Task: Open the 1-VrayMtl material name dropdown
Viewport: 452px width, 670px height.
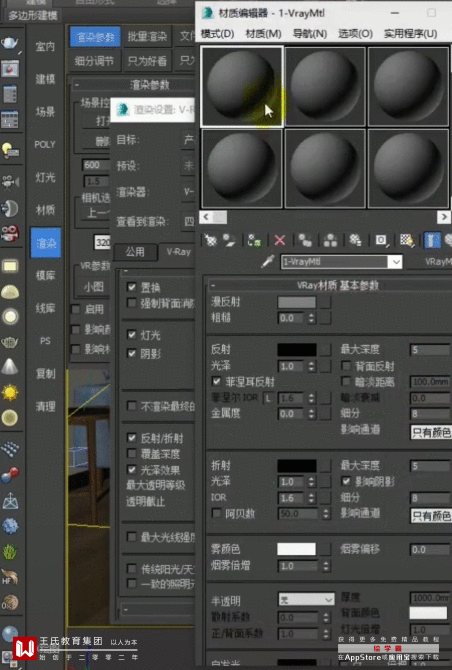Action: click(x=396, y=262)
